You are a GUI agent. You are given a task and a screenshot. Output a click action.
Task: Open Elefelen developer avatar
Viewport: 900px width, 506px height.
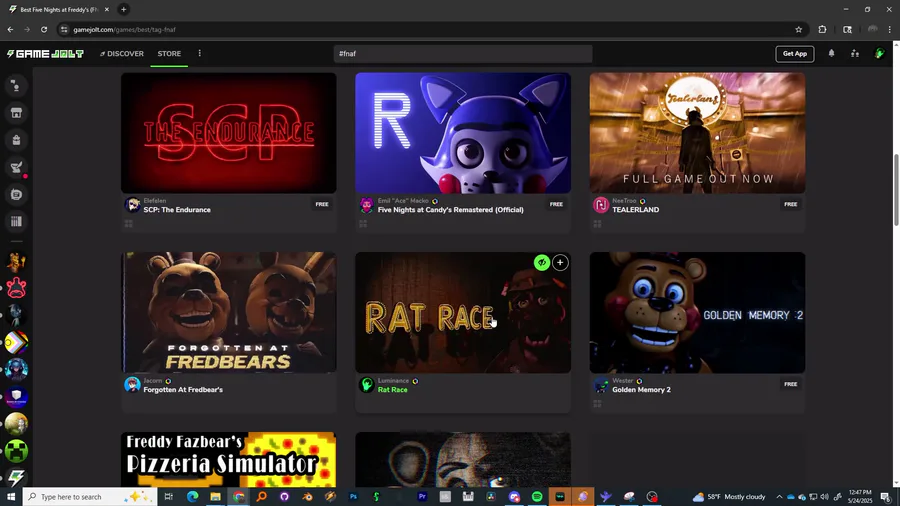(x=133, y=205)
